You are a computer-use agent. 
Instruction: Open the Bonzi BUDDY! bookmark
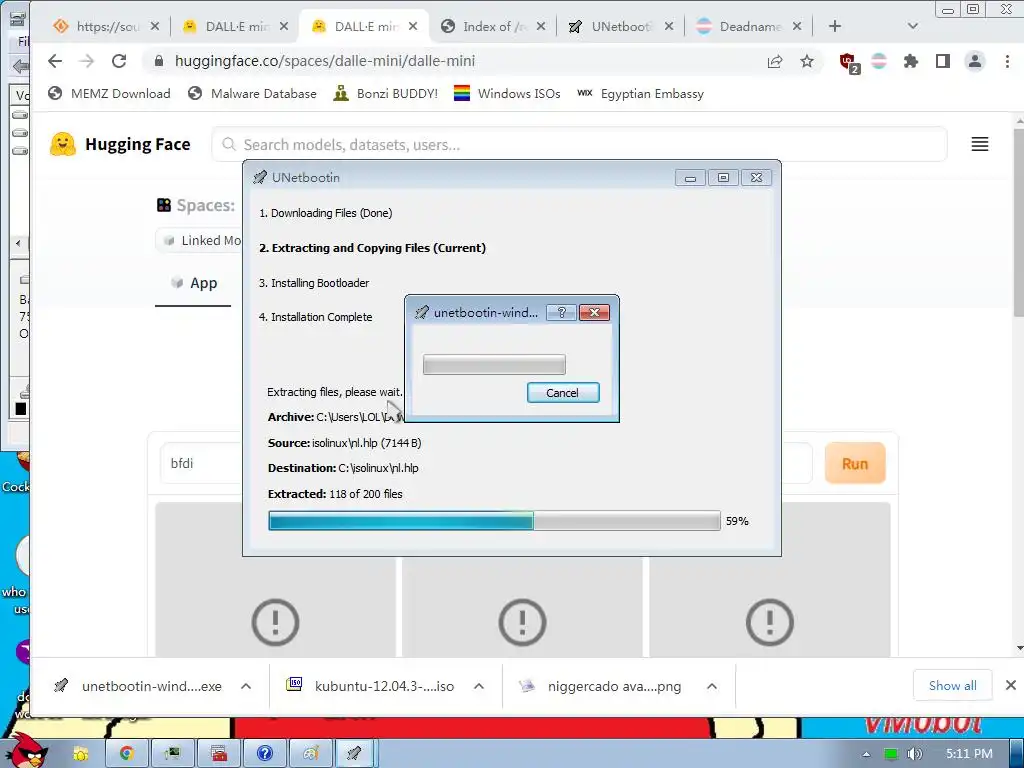point(385,93)
